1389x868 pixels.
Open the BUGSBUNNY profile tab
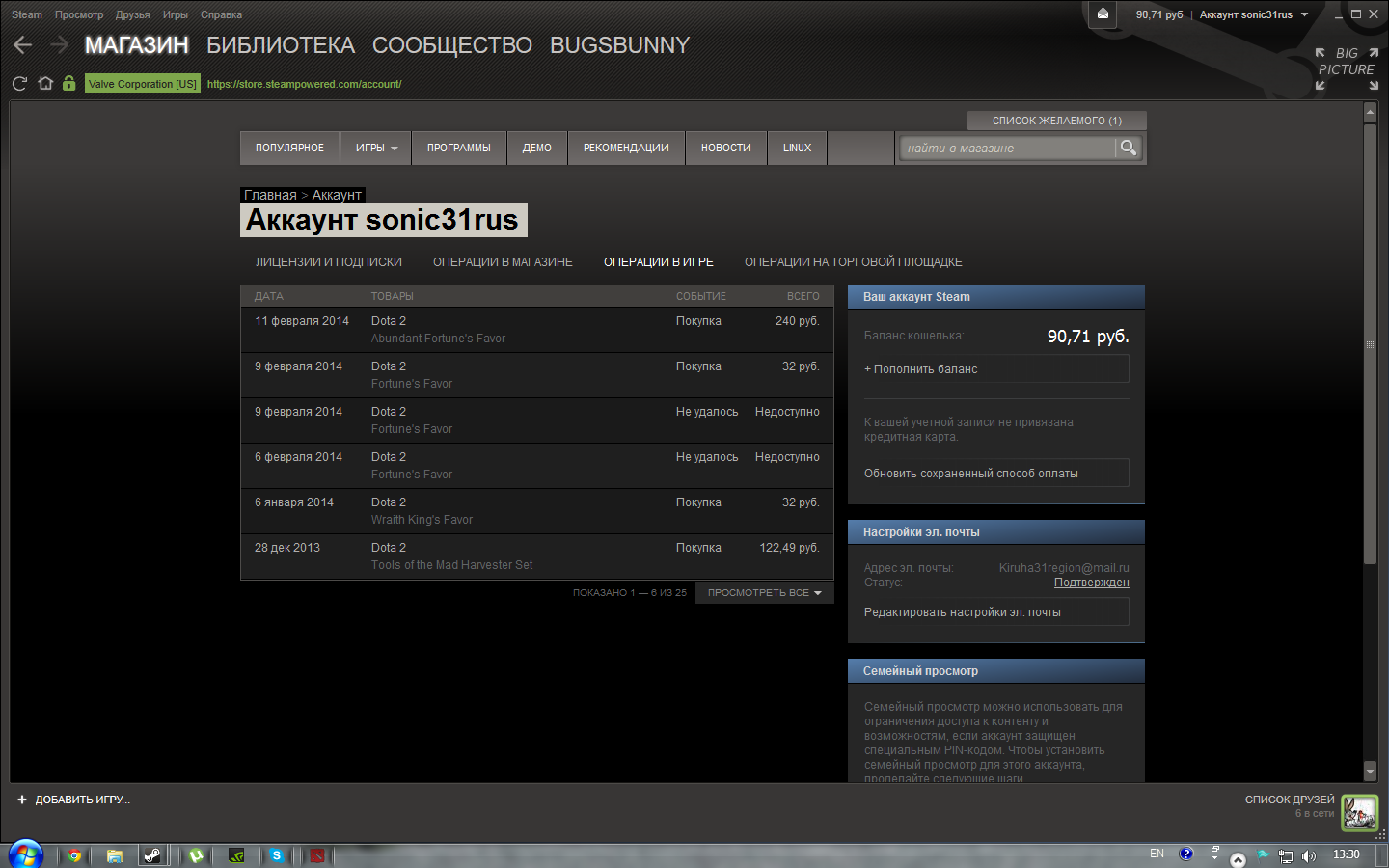619,45
